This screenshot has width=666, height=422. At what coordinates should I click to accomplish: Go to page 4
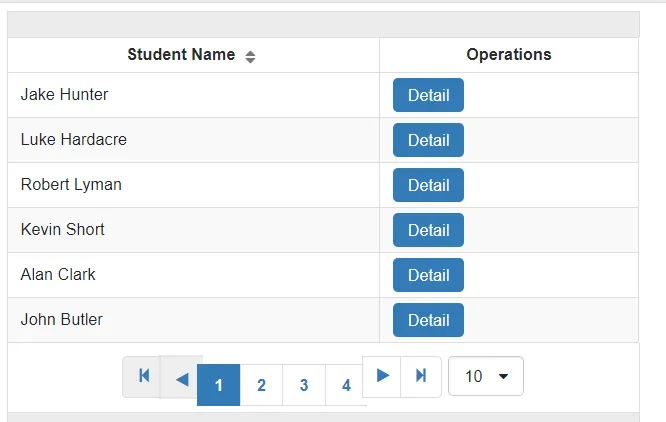point(346,385)
